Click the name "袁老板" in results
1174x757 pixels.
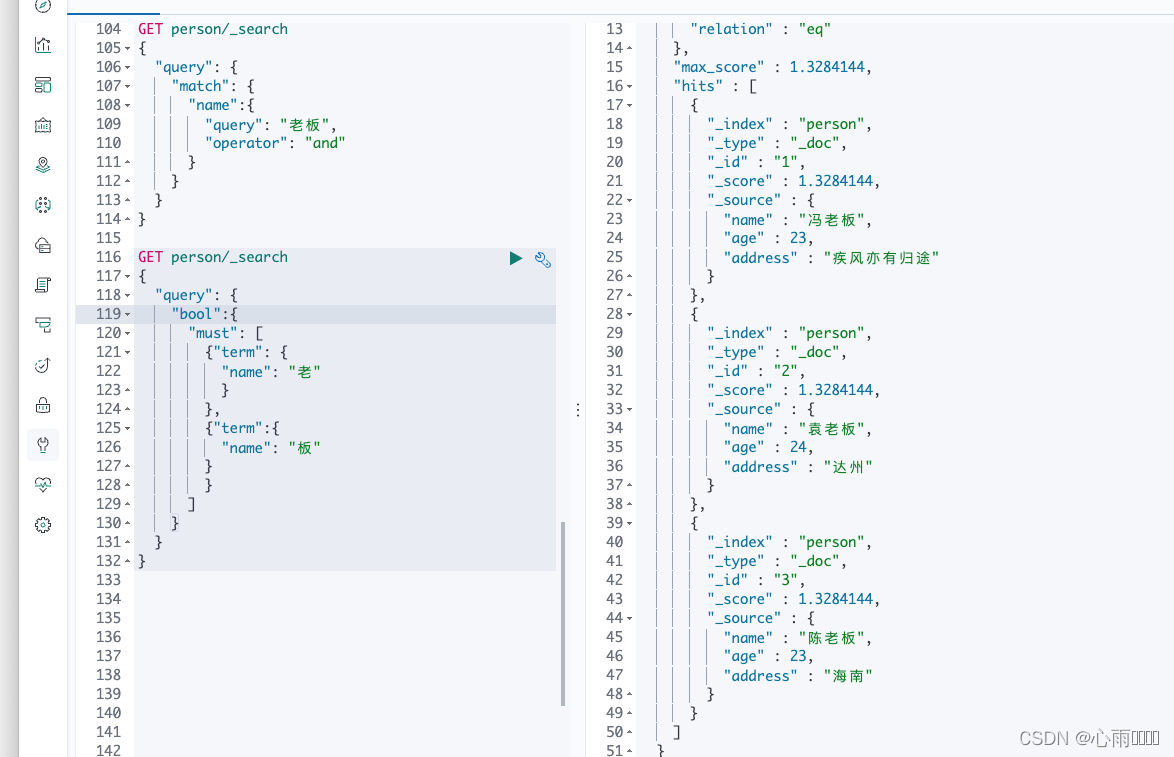click(x=831, y=428)
